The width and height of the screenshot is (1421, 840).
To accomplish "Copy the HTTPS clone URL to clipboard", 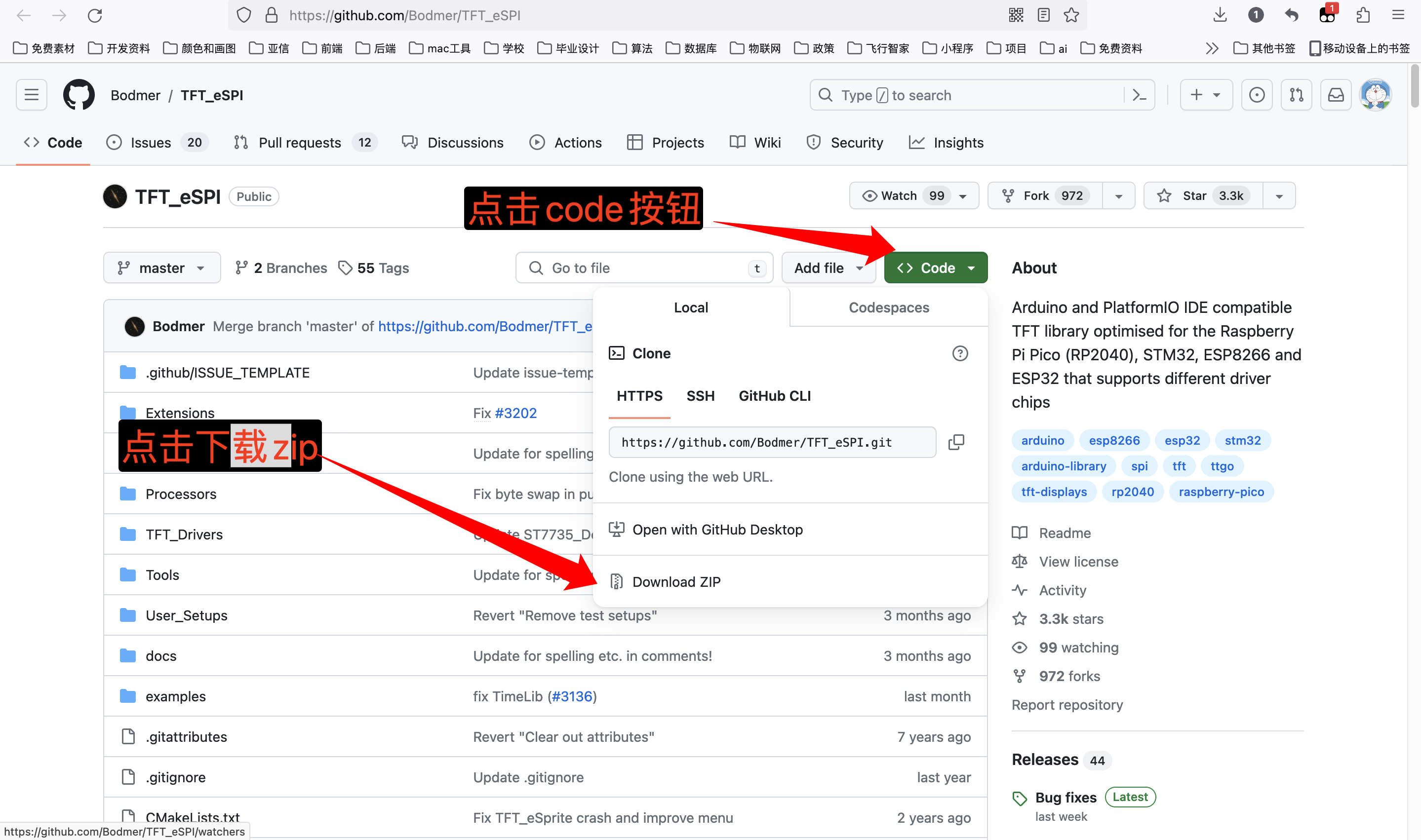I will coord(956,442).
